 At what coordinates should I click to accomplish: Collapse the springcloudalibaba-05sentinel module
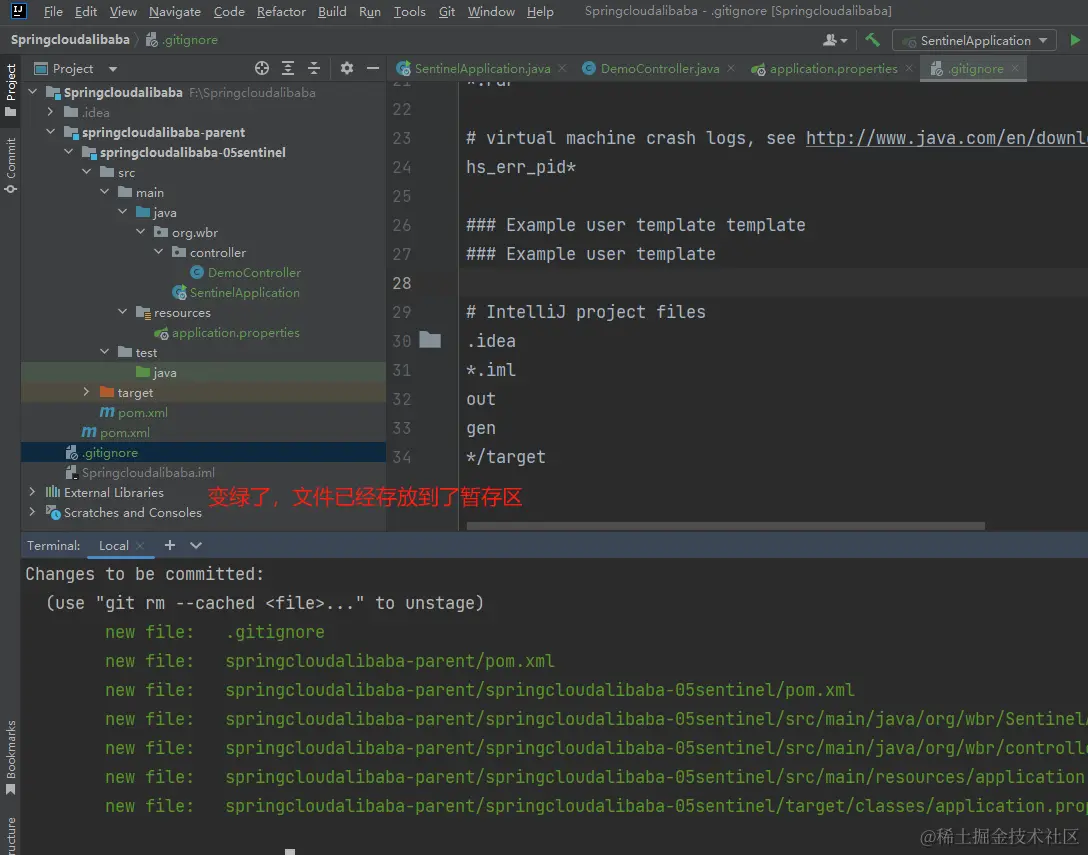point(68,151)
